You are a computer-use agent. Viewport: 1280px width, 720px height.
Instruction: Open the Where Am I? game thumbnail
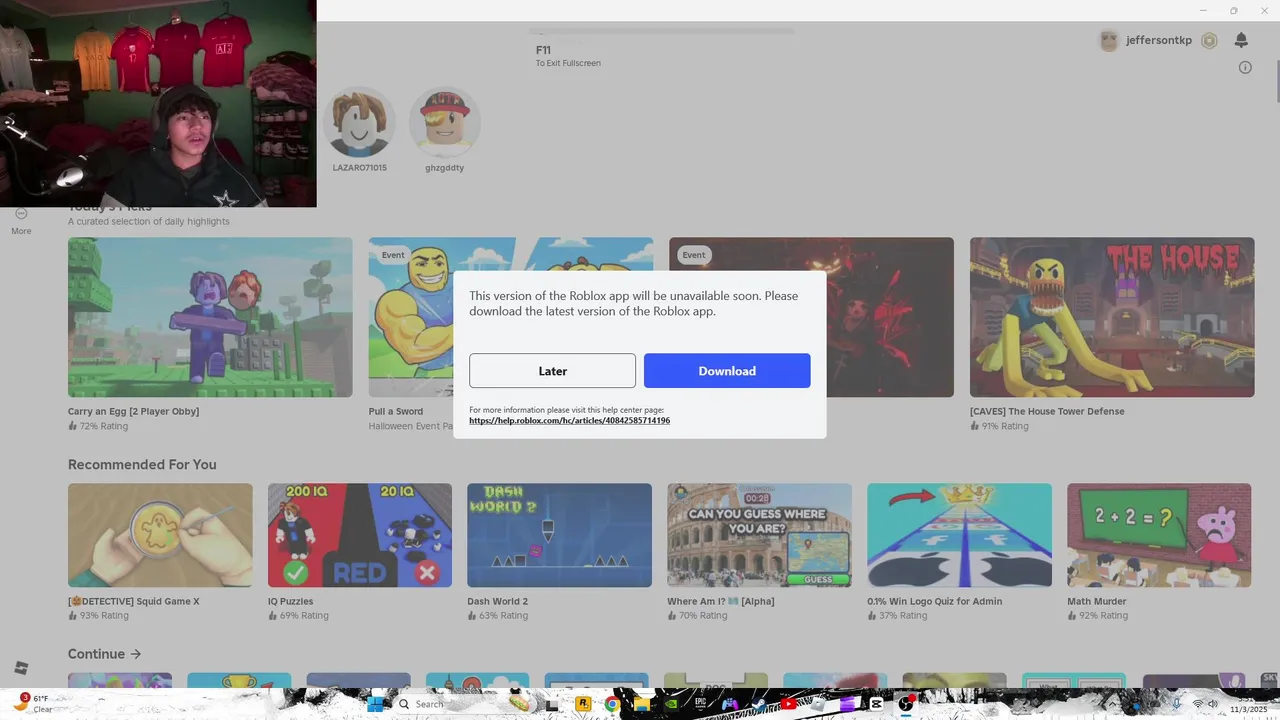coord(759,535)
